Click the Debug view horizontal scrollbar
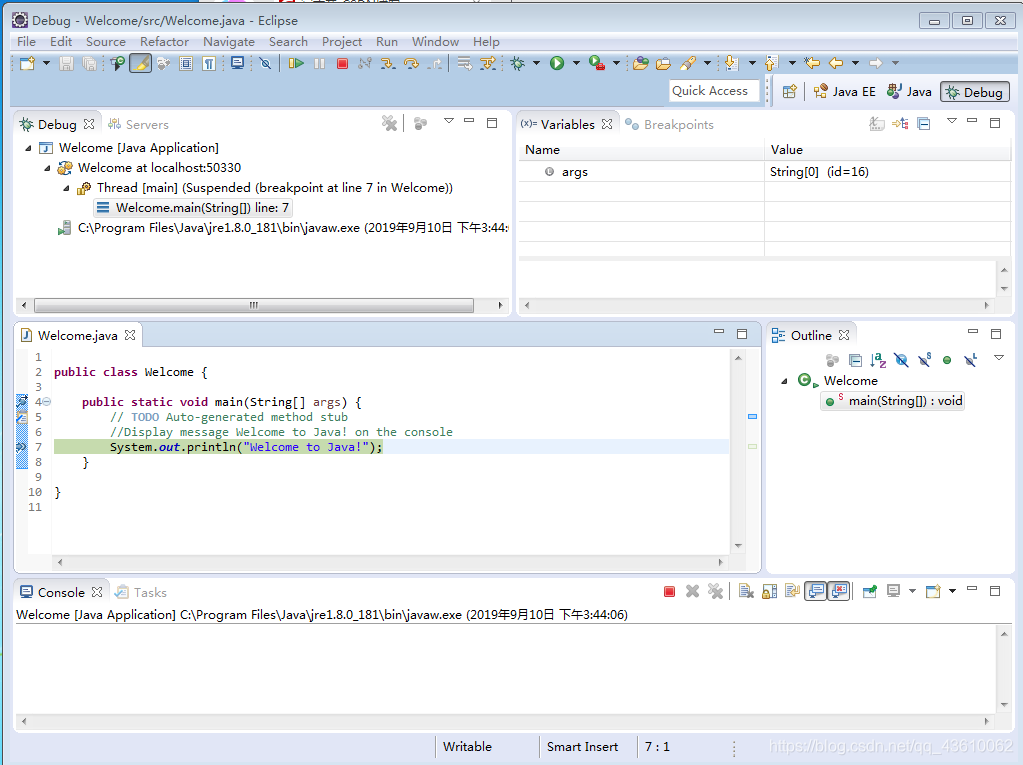The width and height of the screenshot is (1023, 765). click(x=254, y=305)
